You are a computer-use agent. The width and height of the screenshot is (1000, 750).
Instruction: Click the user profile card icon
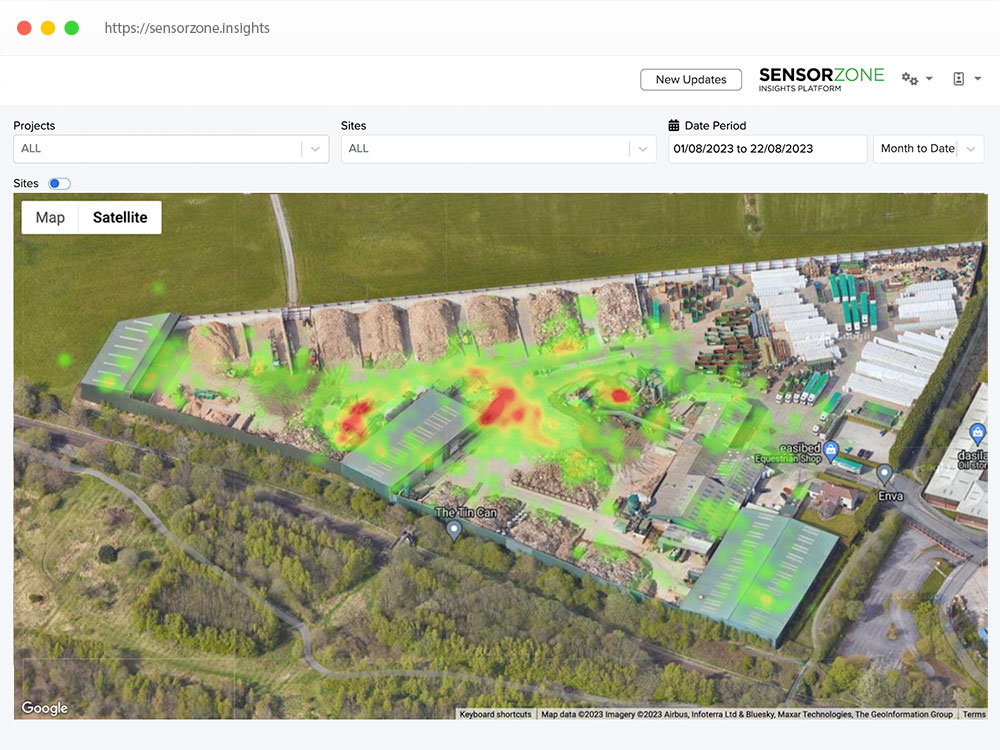click(961, 78)
